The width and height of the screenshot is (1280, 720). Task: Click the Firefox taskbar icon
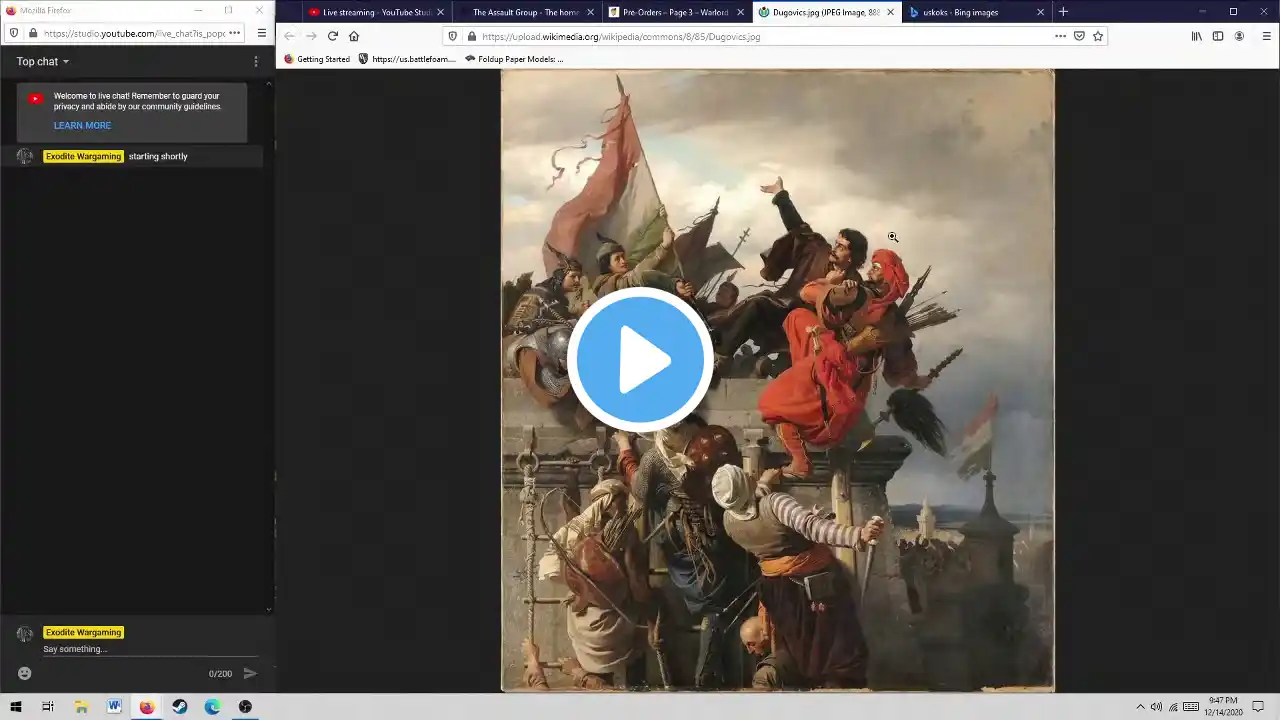coord(147,707)
